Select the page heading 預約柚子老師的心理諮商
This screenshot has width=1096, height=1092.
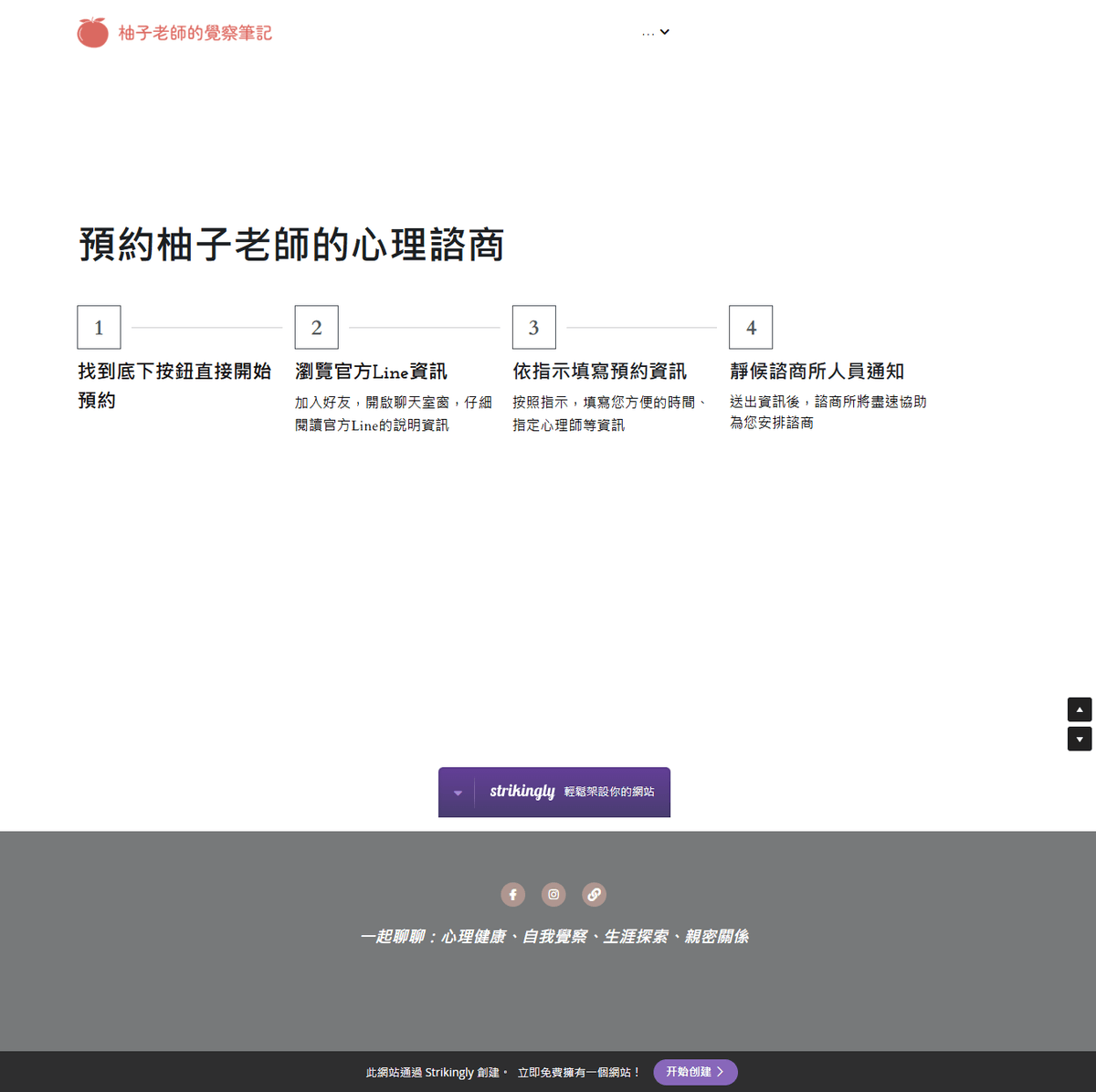coord(291,245)
